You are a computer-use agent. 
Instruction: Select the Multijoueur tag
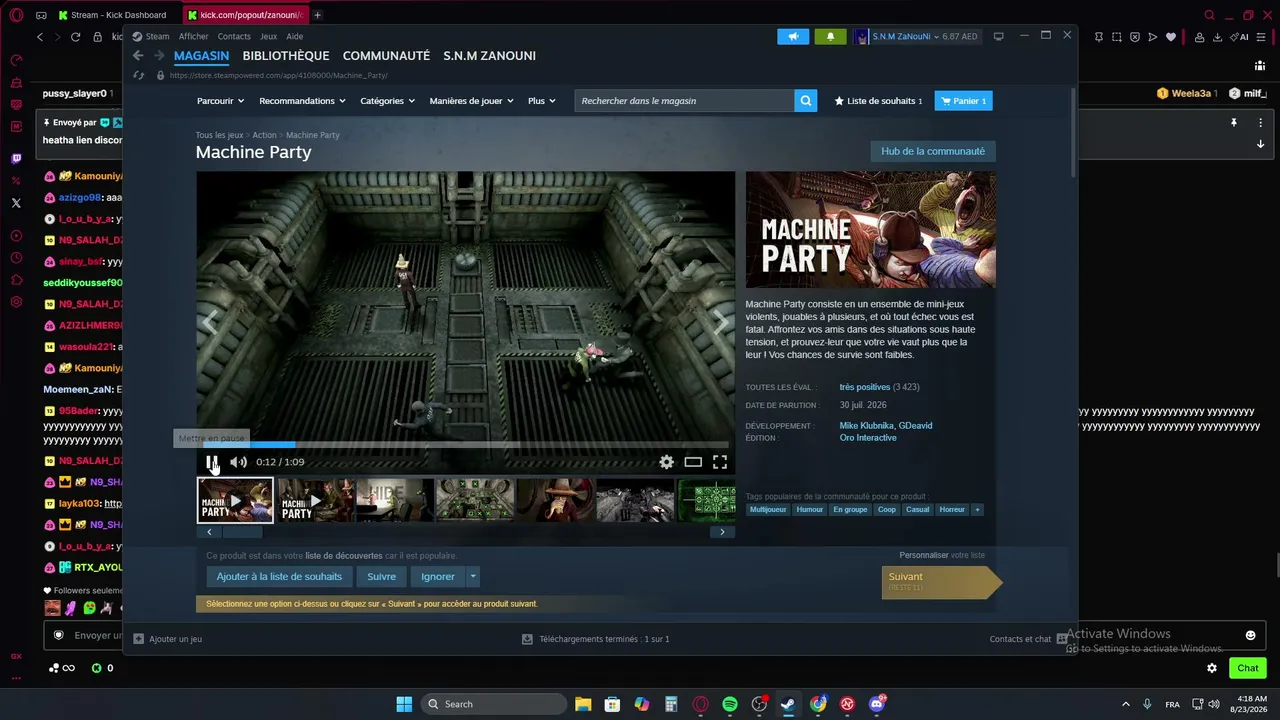(768, 510)
